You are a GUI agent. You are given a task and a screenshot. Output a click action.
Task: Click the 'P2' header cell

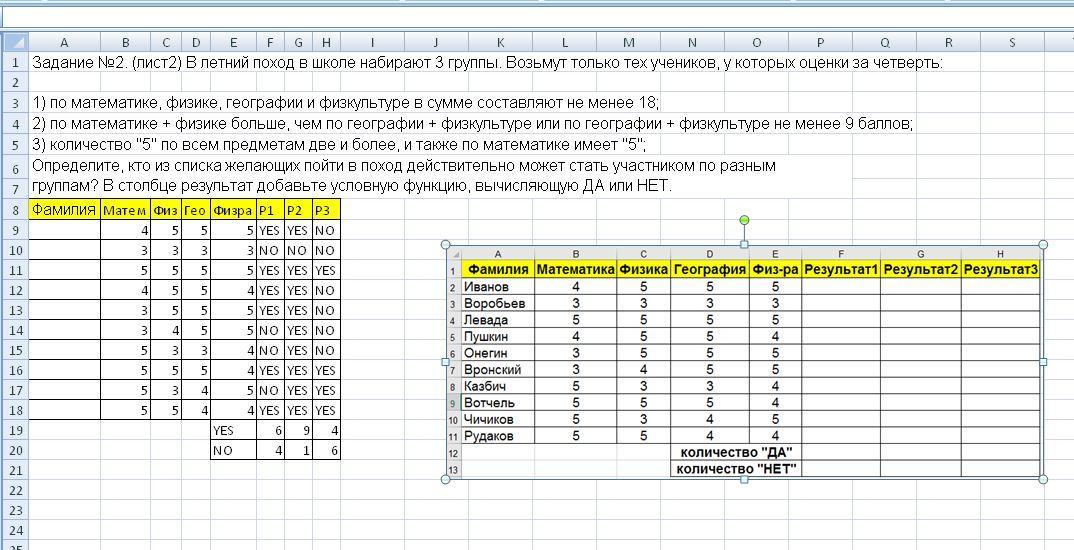point(298,210)
